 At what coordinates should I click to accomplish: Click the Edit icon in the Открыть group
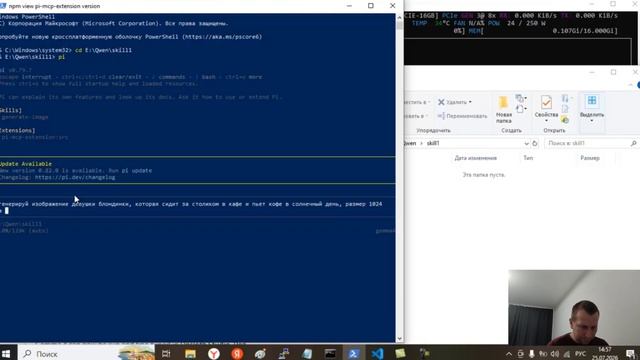(x=565, y=109)
